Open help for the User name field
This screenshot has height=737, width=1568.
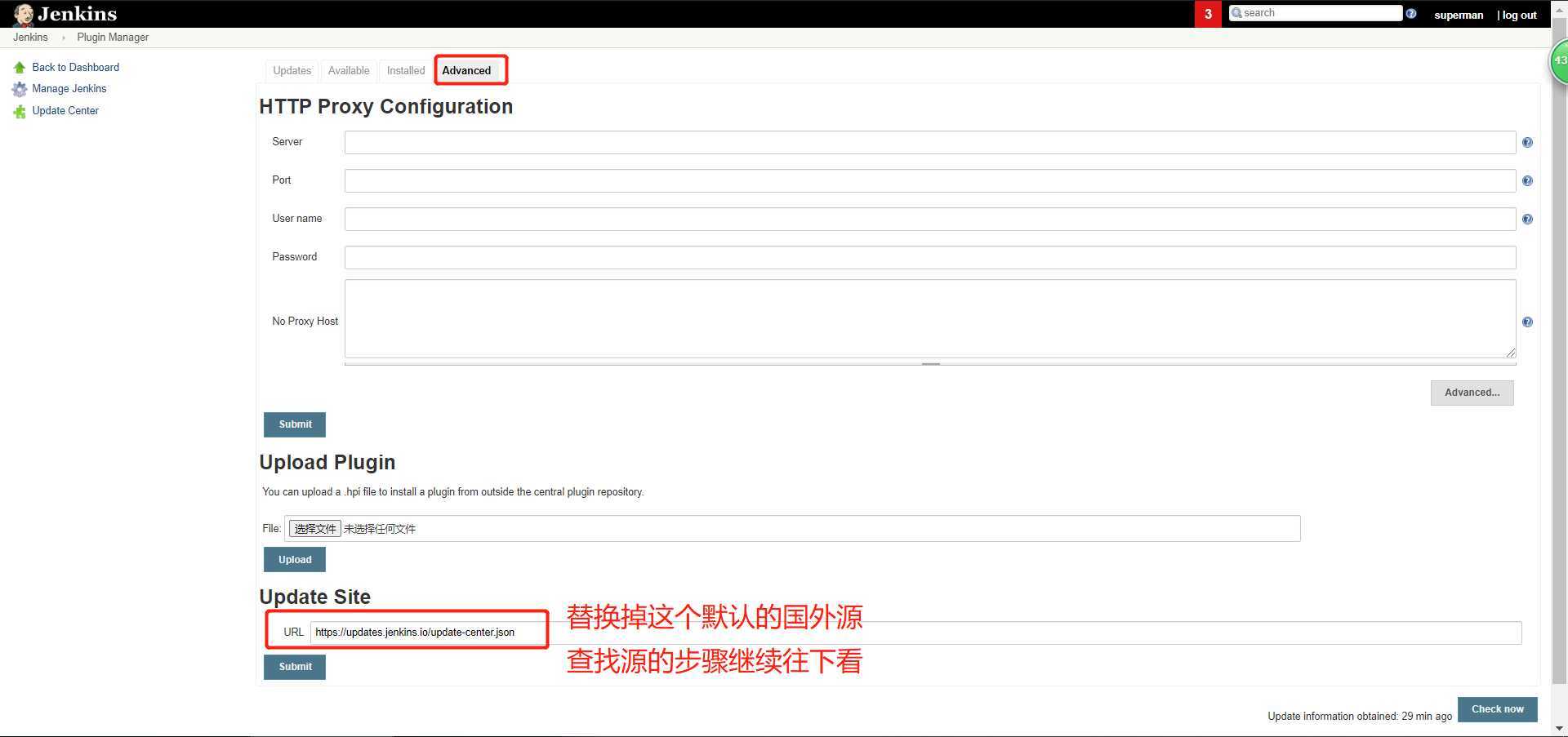(x=1527, y=220)
